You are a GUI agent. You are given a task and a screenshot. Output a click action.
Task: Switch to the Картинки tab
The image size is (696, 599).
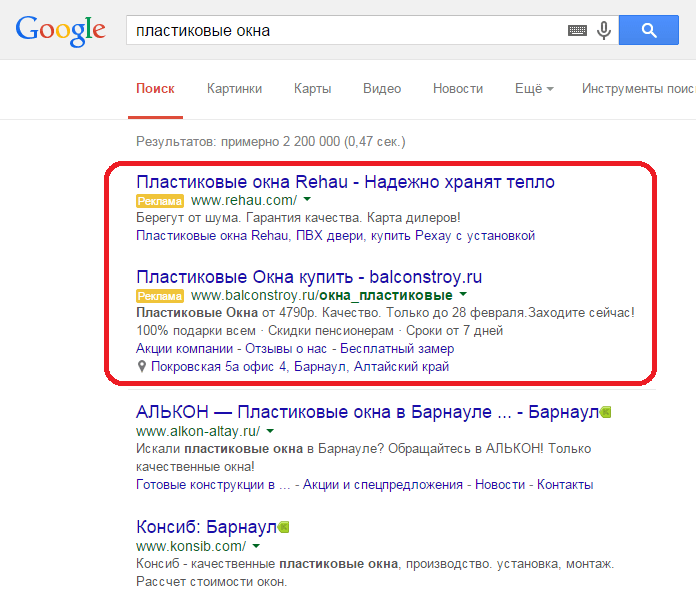click(x=234, y=89)
